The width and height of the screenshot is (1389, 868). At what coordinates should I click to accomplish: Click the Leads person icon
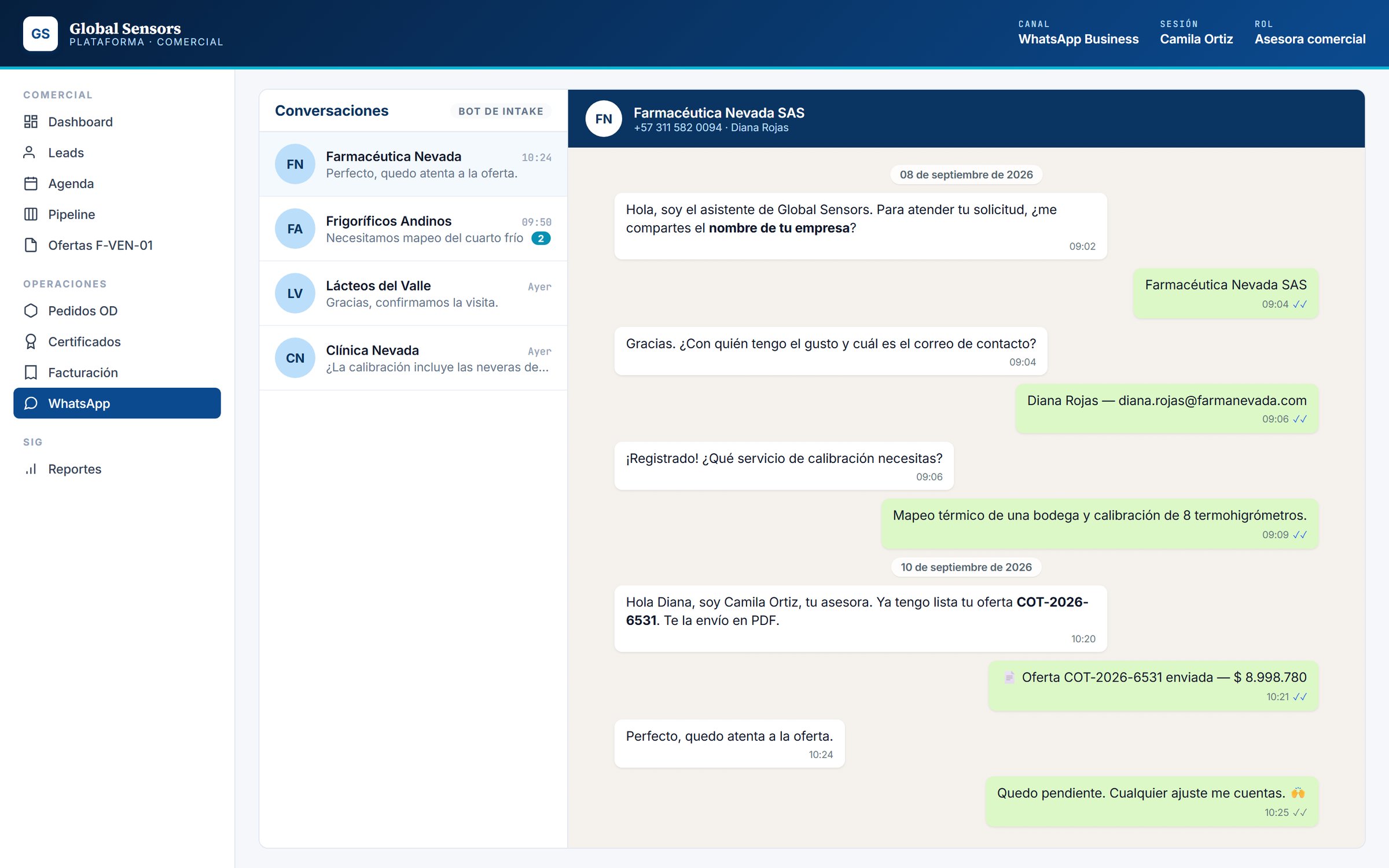pyautogui.click(x=29, y=152)
